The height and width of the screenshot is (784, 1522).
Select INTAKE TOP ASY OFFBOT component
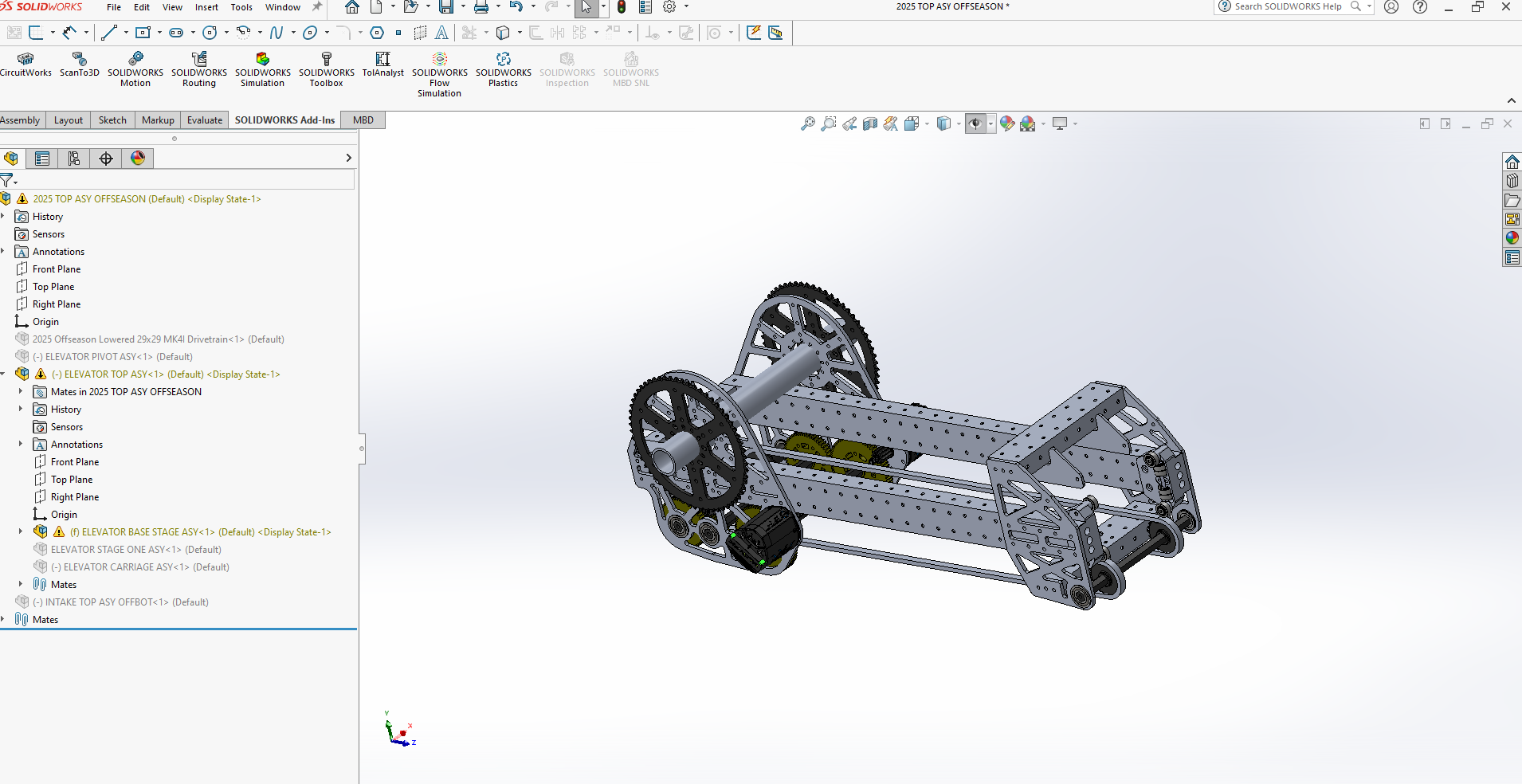pos(120,602)
